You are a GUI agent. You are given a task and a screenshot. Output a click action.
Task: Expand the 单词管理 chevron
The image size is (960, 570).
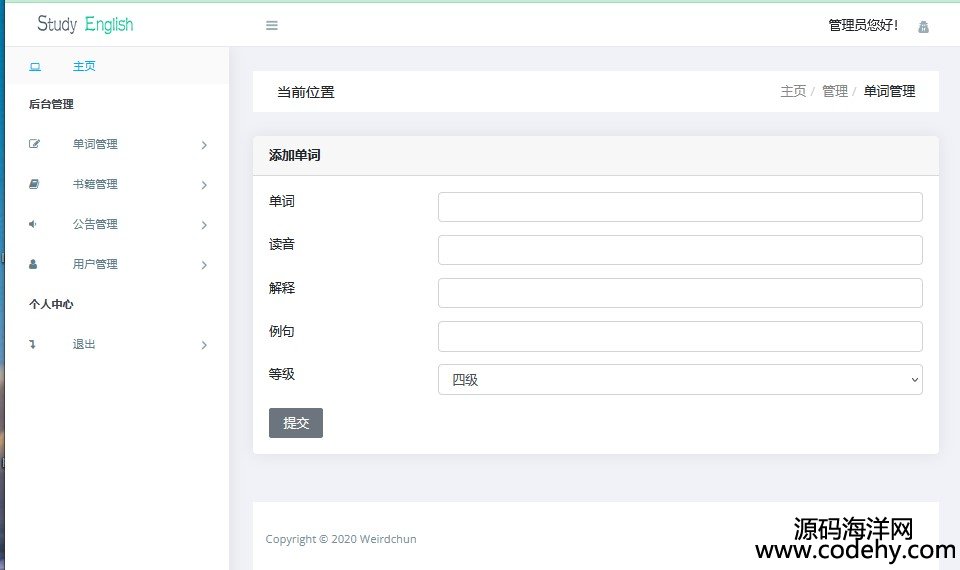tap(204, 145)
